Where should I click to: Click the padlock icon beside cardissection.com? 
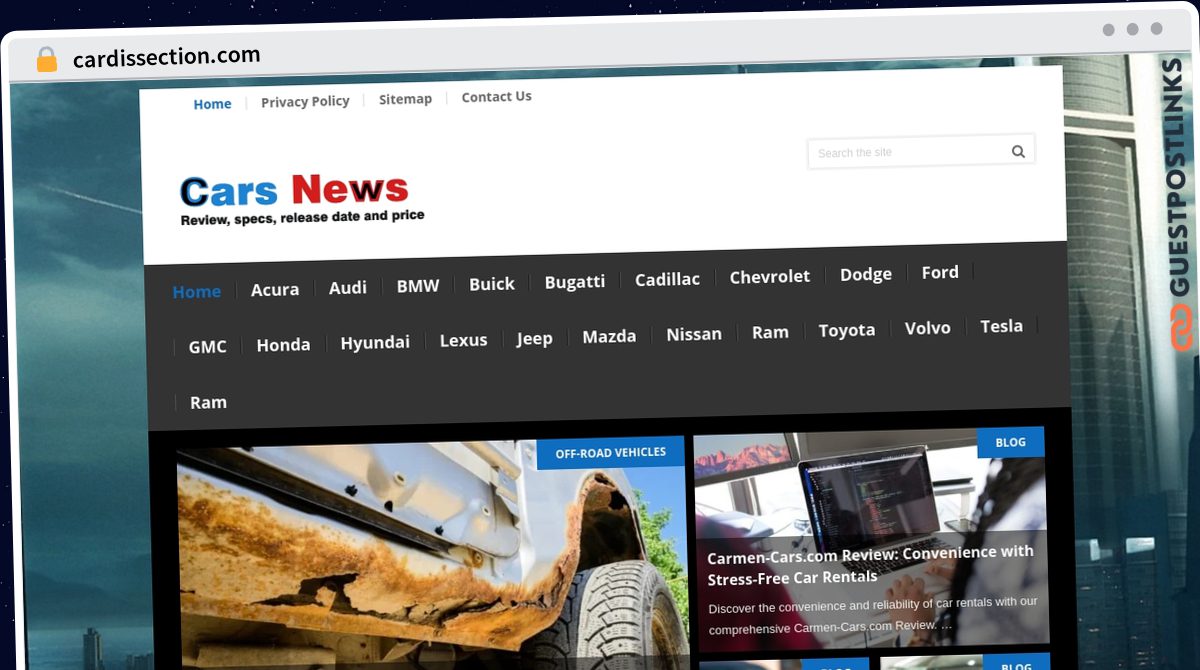click(x=47, y=59)
